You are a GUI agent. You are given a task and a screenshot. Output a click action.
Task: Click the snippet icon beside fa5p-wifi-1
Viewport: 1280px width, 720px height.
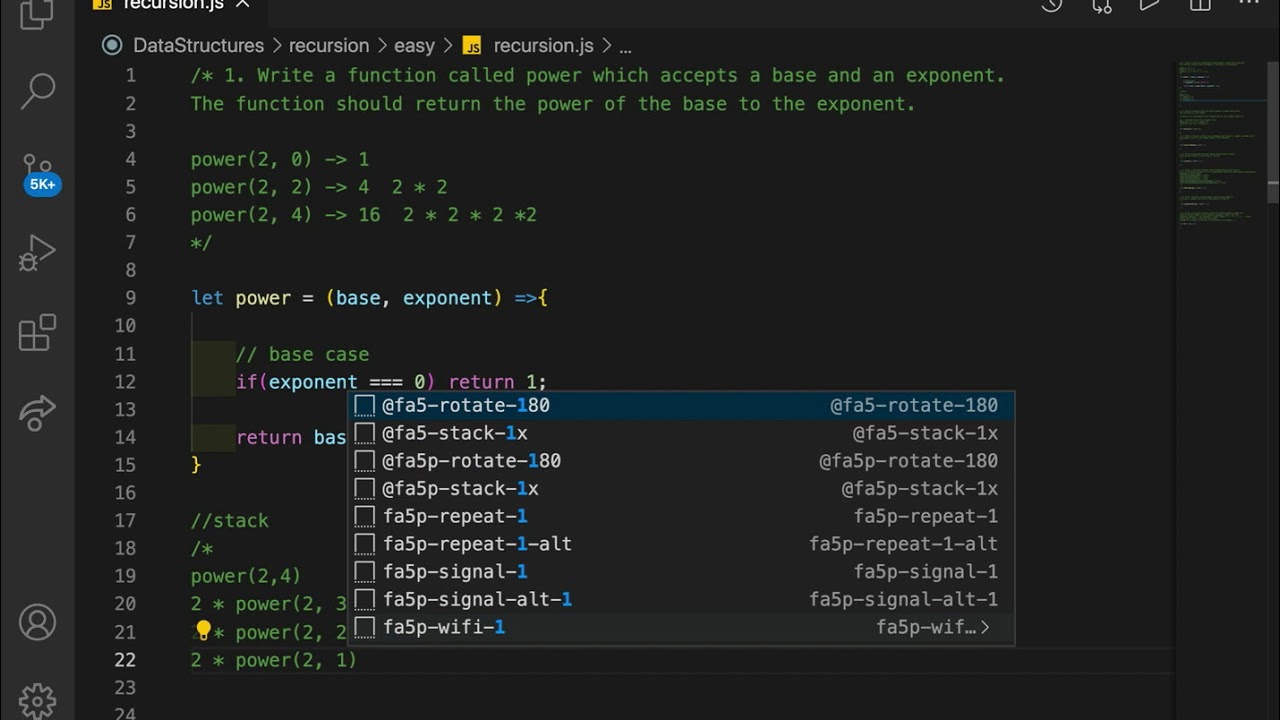click(x=365, y=627)
